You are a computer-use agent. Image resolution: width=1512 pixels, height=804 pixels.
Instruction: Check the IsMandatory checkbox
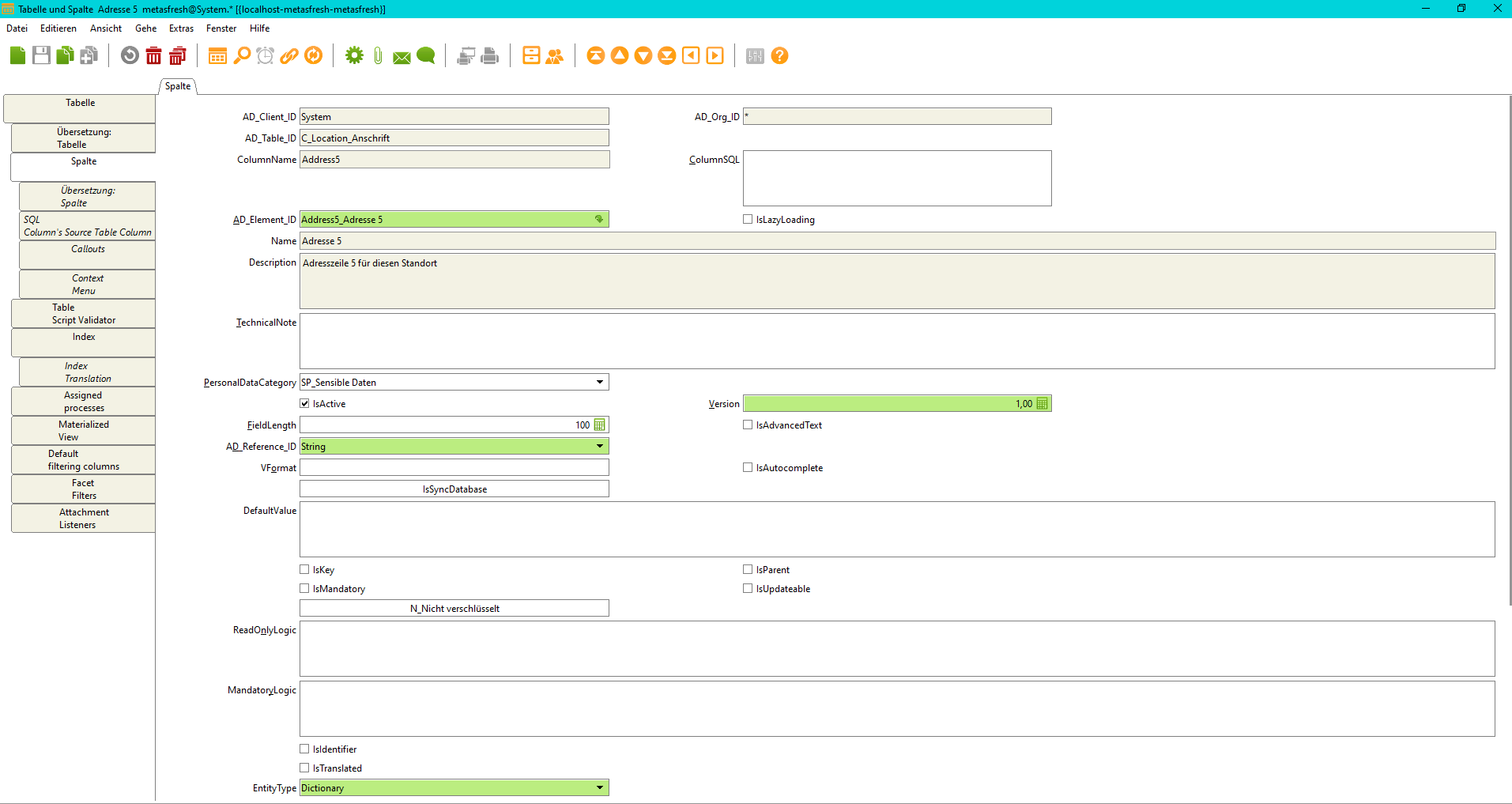(x=304, y=588)
